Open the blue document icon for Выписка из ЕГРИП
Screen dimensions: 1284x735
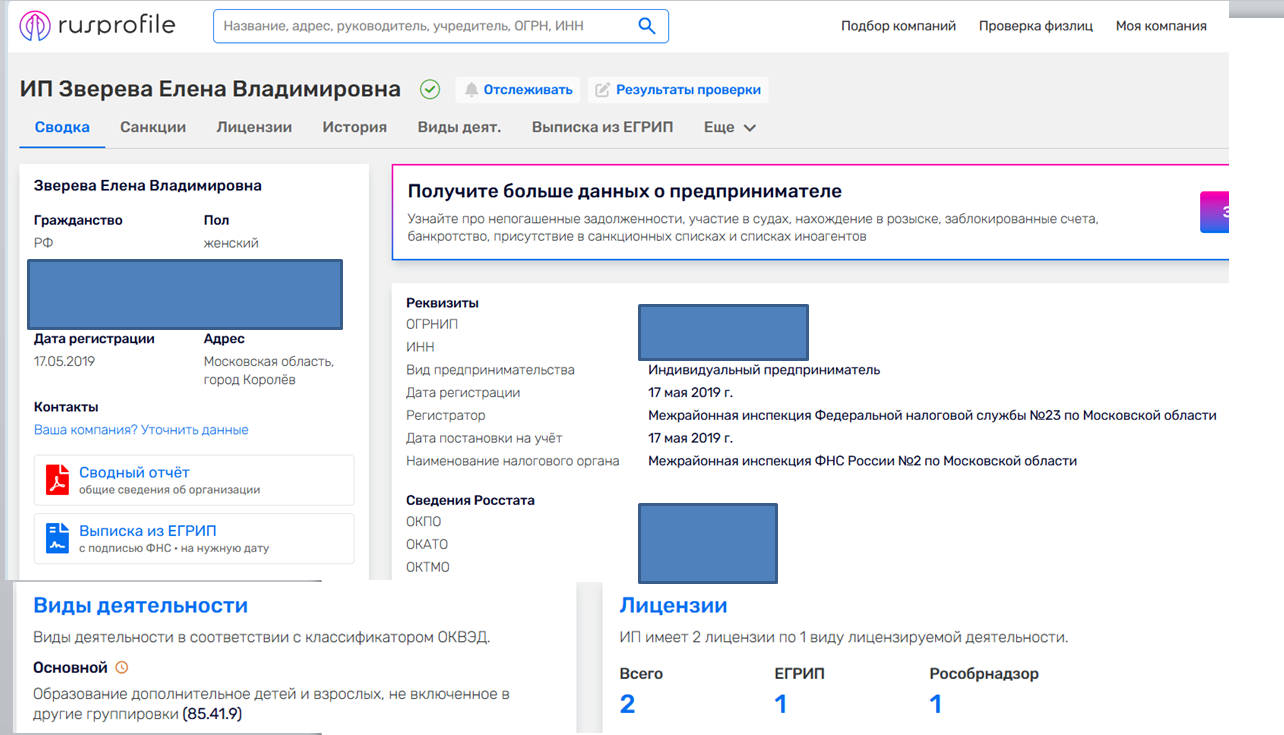[x=57, y=539]
